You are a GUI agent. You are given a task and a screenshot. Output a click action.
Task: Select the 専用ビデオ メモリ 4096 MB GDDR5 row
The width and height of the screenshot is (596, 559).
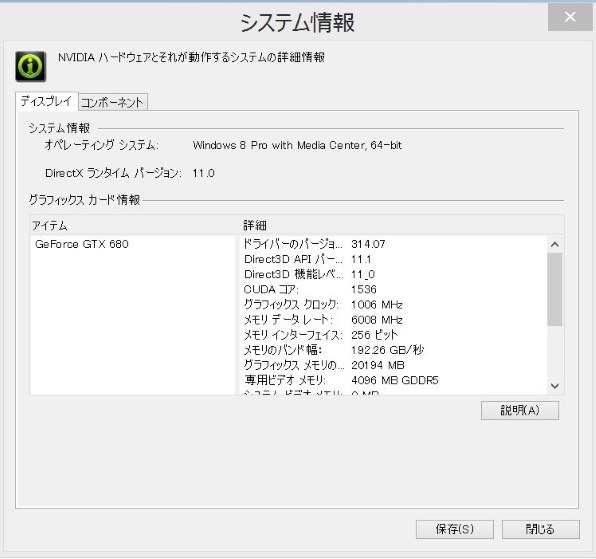click(x=393, y=380)
